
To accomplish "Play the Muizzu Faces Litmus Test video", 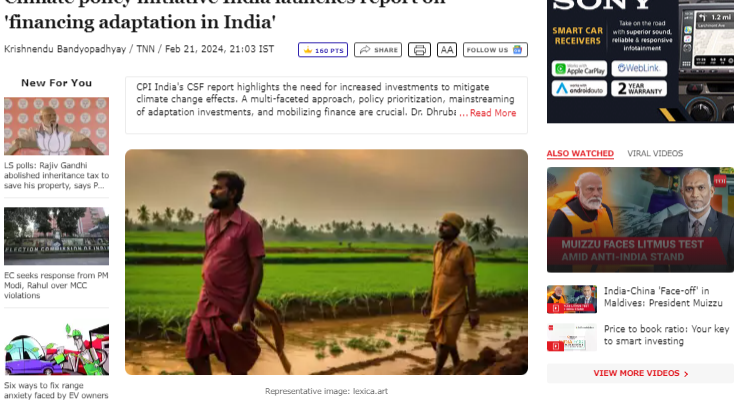I will coord(640,219).
